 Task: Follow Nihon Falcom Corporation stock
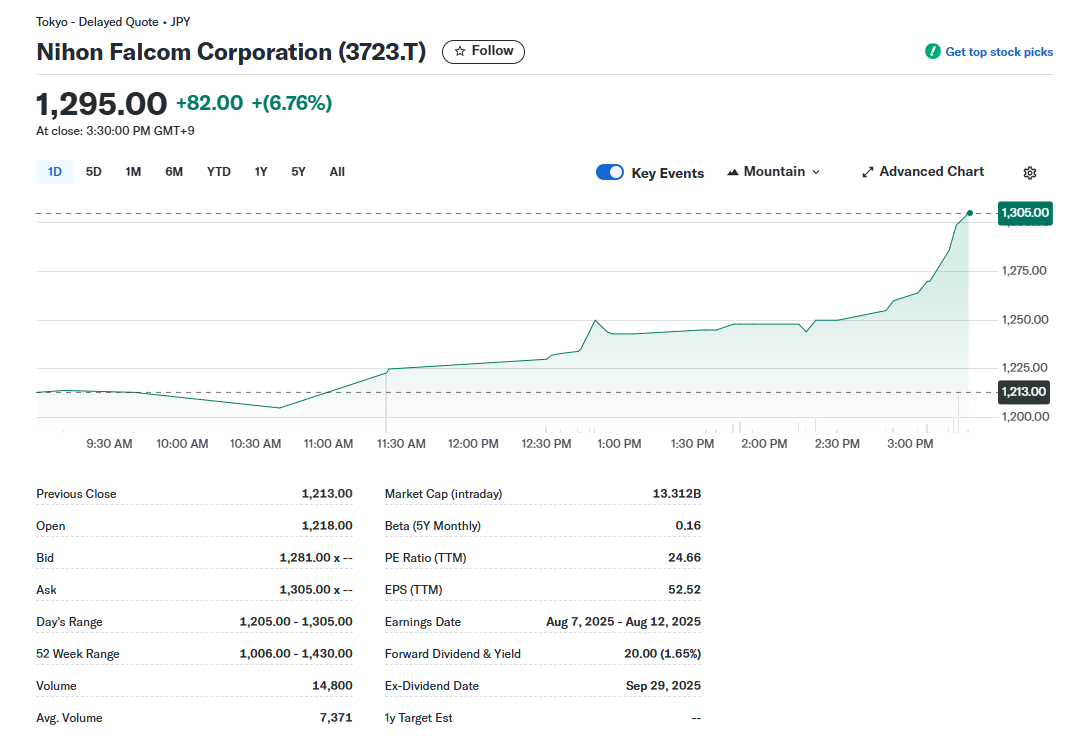click(x=483, y=51)
